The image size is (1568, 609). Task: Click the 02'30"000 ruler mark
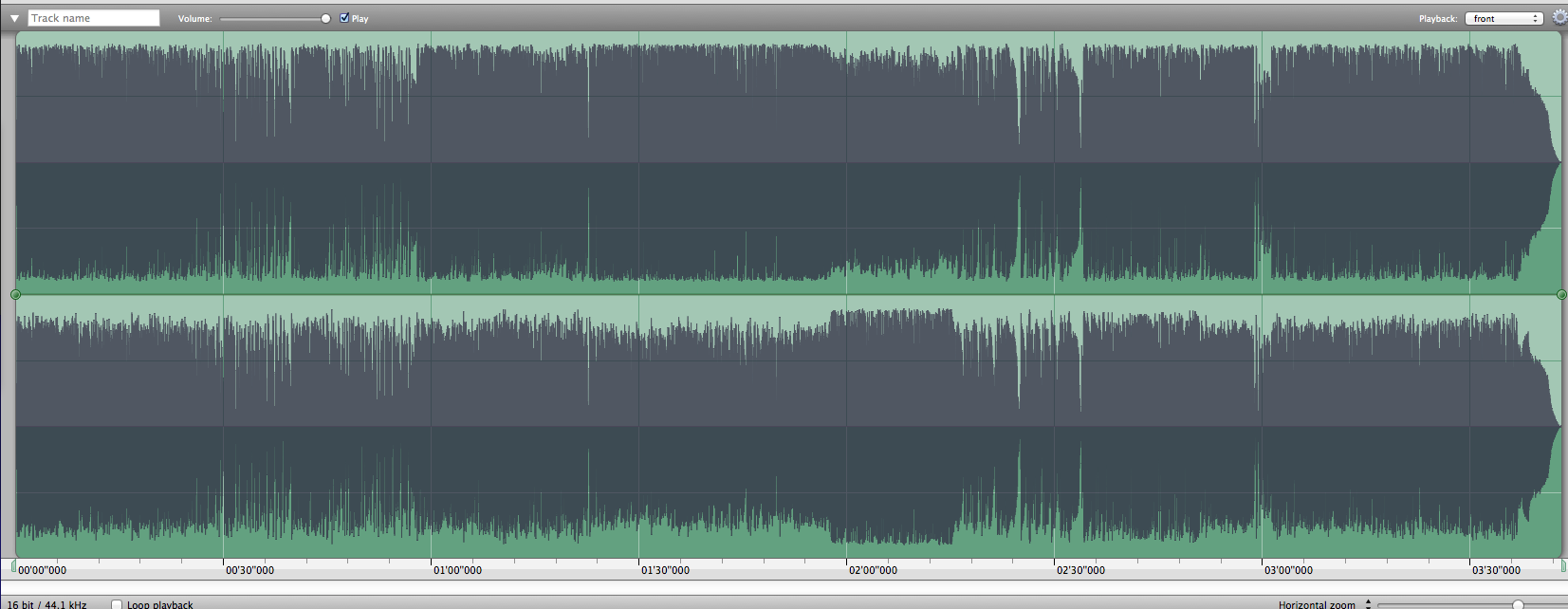coord(1080,570)
